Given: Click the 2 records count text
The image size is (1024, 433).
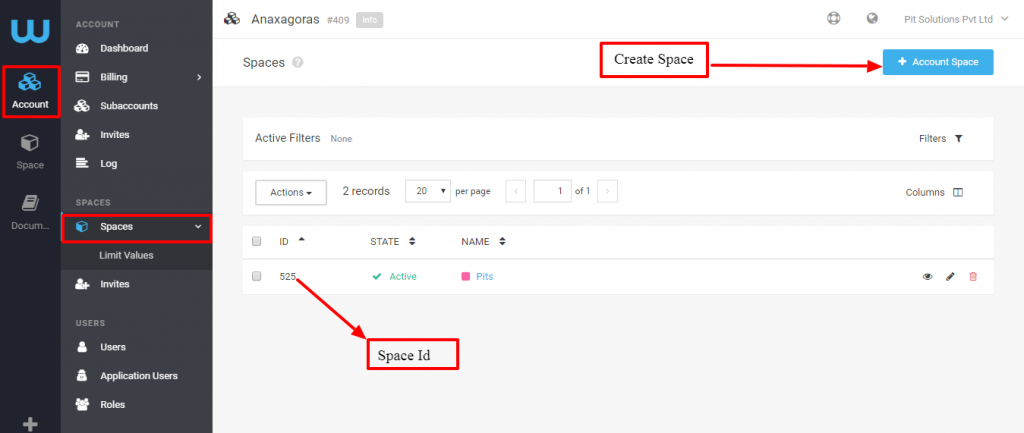Looking at the screenshot, I should pos(366,191).
